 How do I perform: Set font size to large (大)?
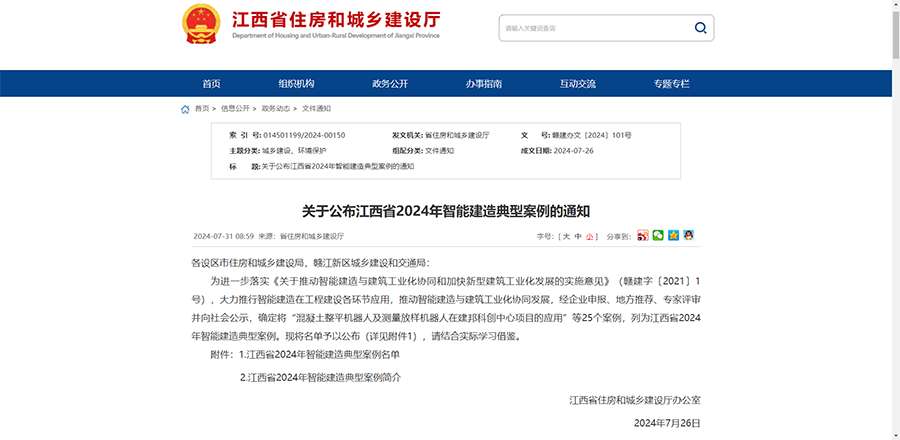pyautogui.click(x=565, y=237)
